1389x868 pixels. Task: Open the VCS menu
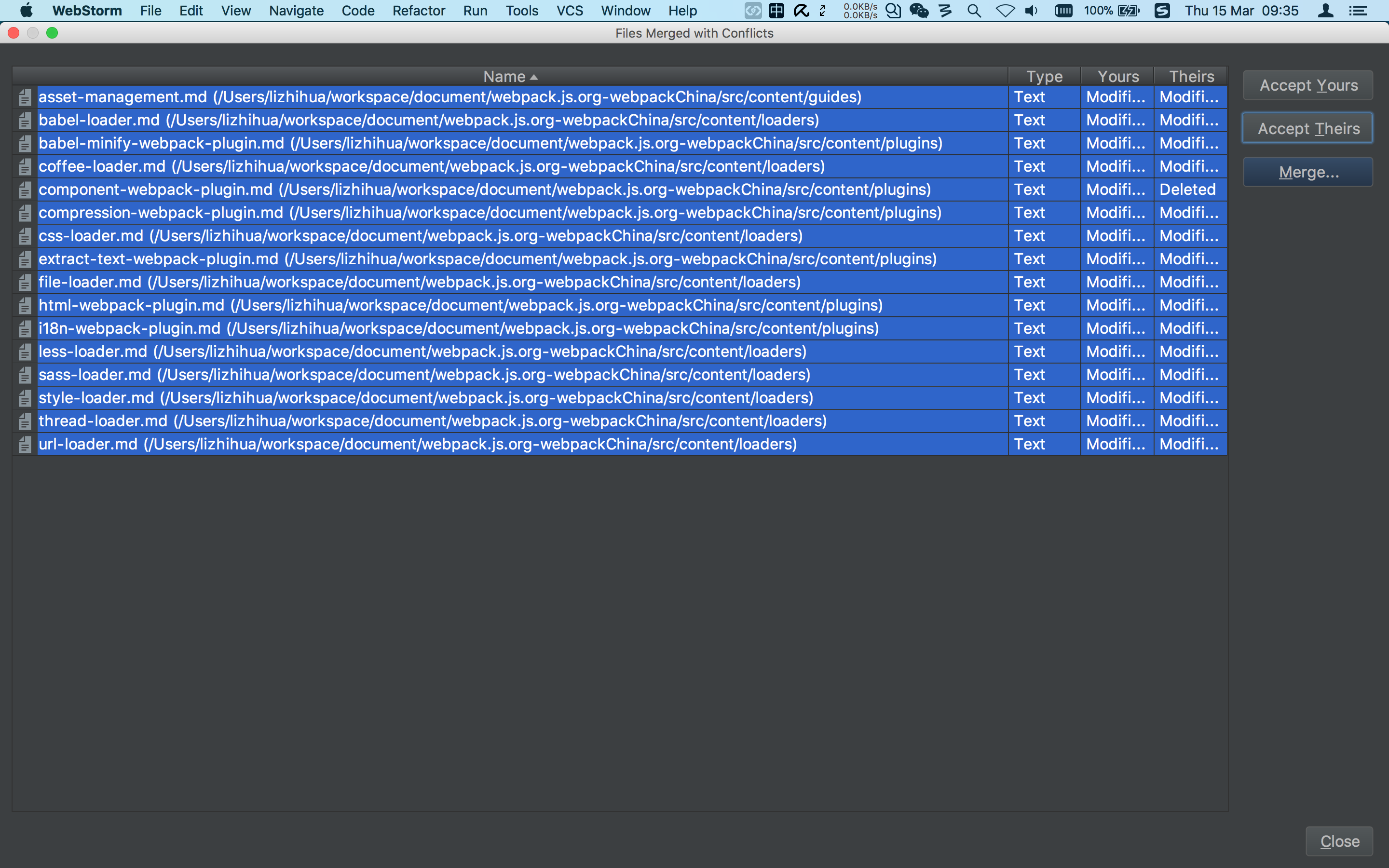click(569, 10)
